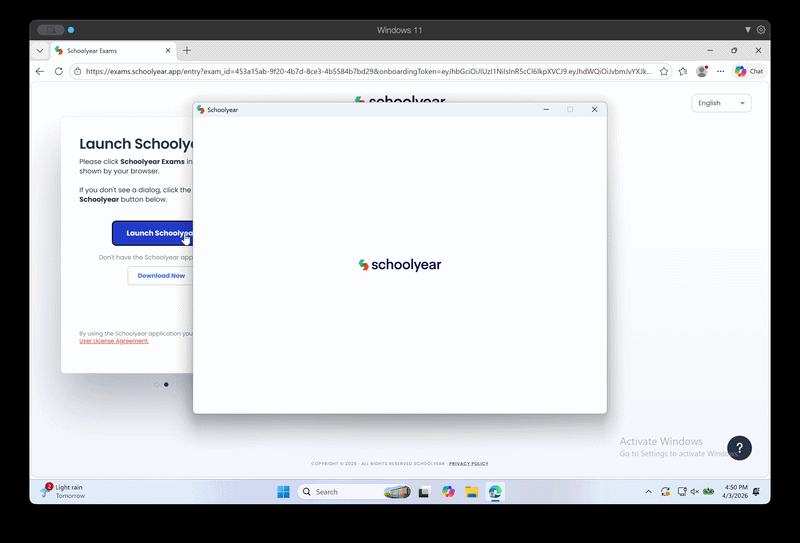The image size is (800, 543).
Task: Select the second carousel dot
Action: click(x=166, y=384)
